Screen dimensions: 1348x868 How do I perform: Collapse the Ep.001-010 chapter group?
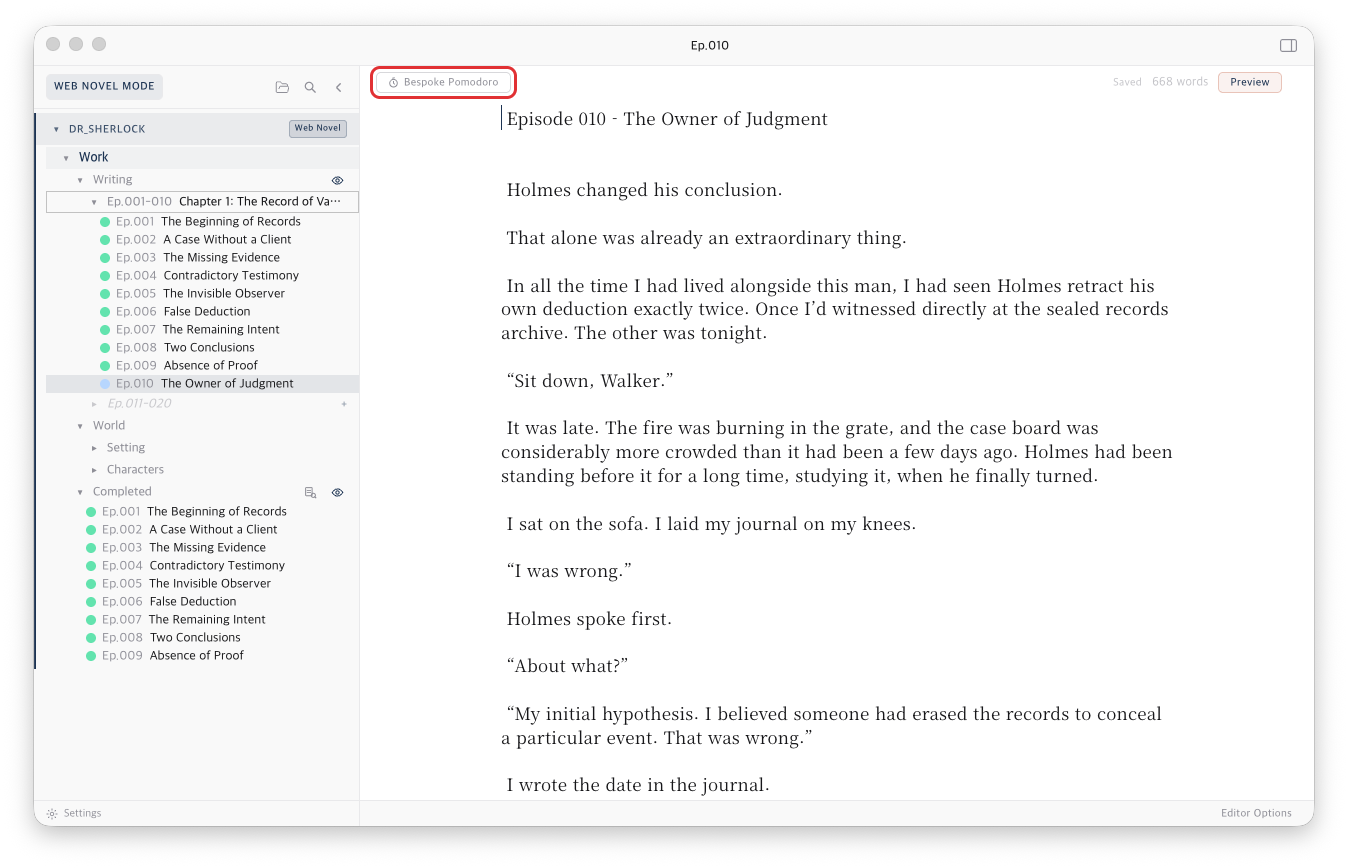(94, 202)
